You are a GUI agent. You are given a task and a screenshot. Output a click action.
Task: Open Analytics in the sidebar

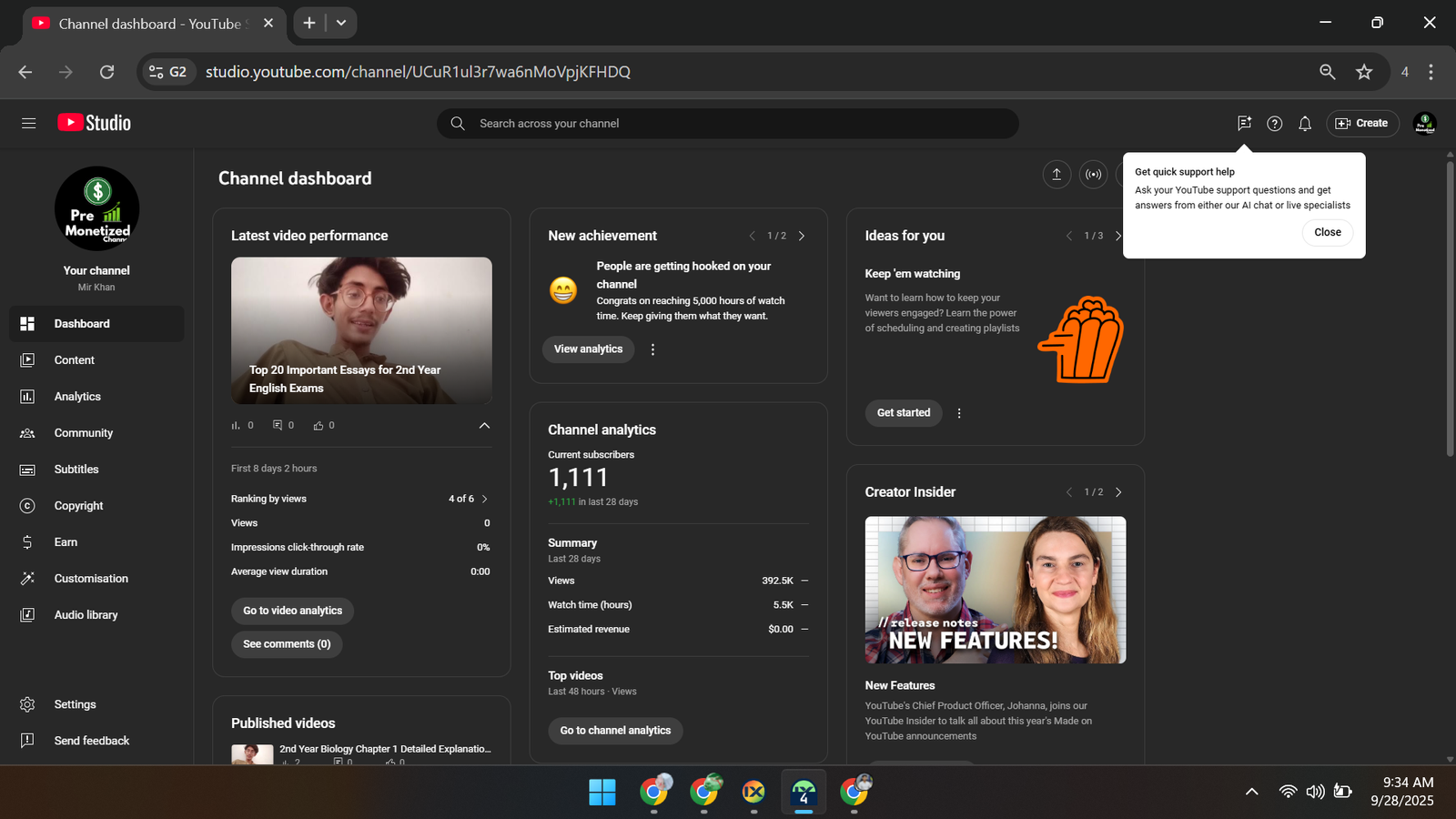point(77,397)
